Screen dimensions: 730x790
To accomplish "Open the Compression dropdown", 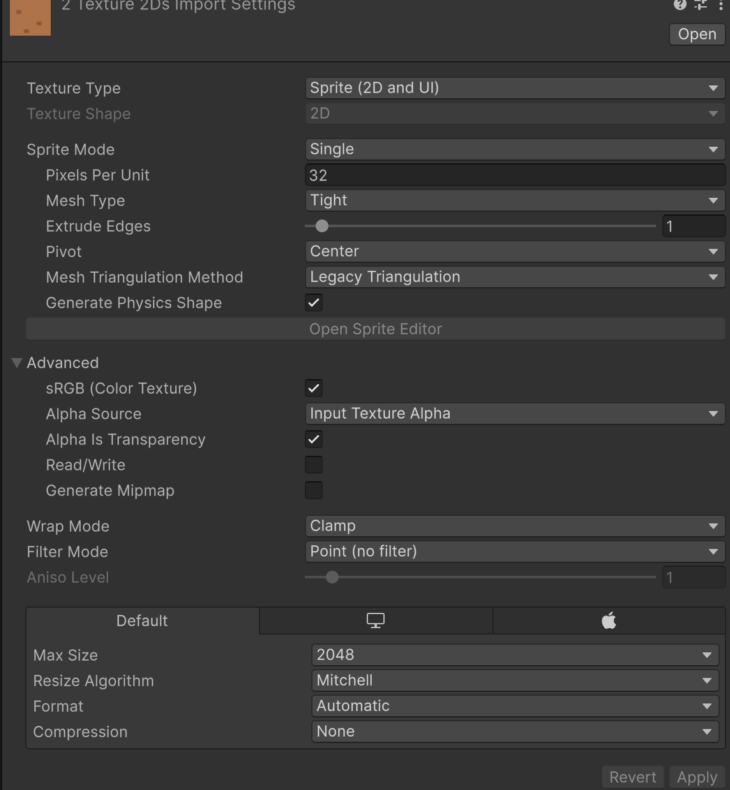I will click(x=515, y=732).
